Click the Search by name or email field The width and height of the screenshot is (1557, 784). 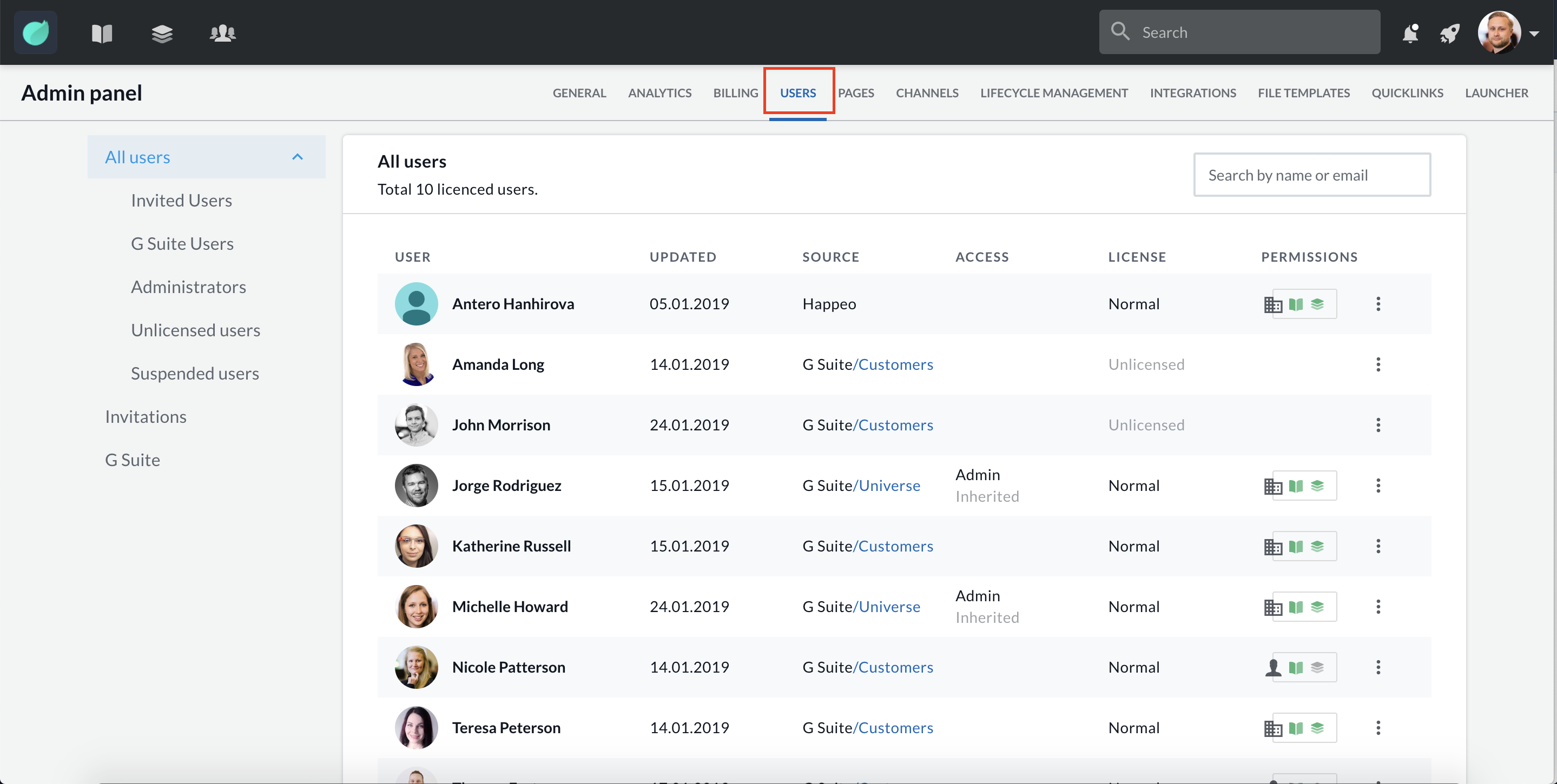pyautogui.click(x=1311, y=175)
